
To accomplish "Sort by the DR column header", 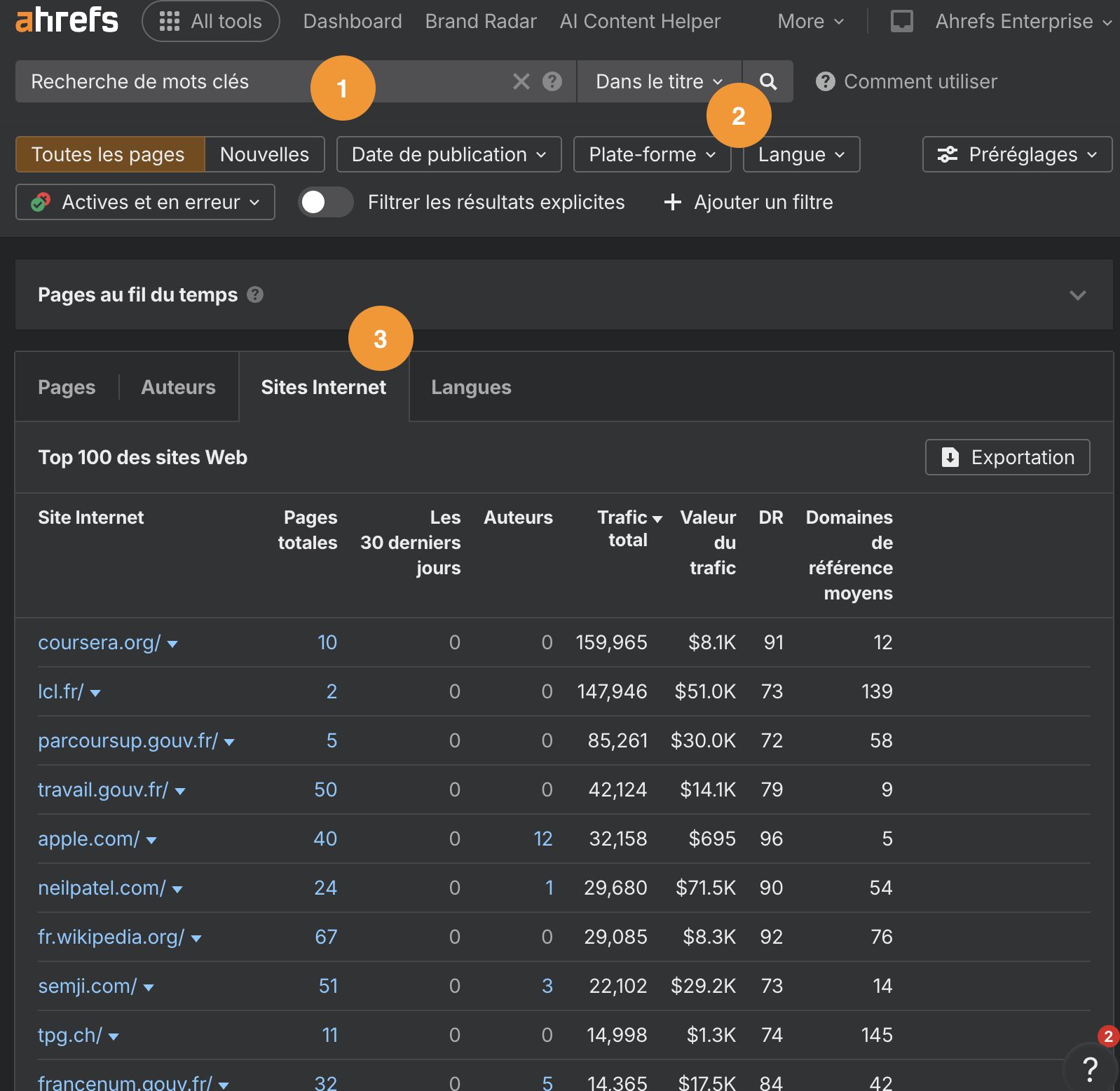I will [771, 517].
